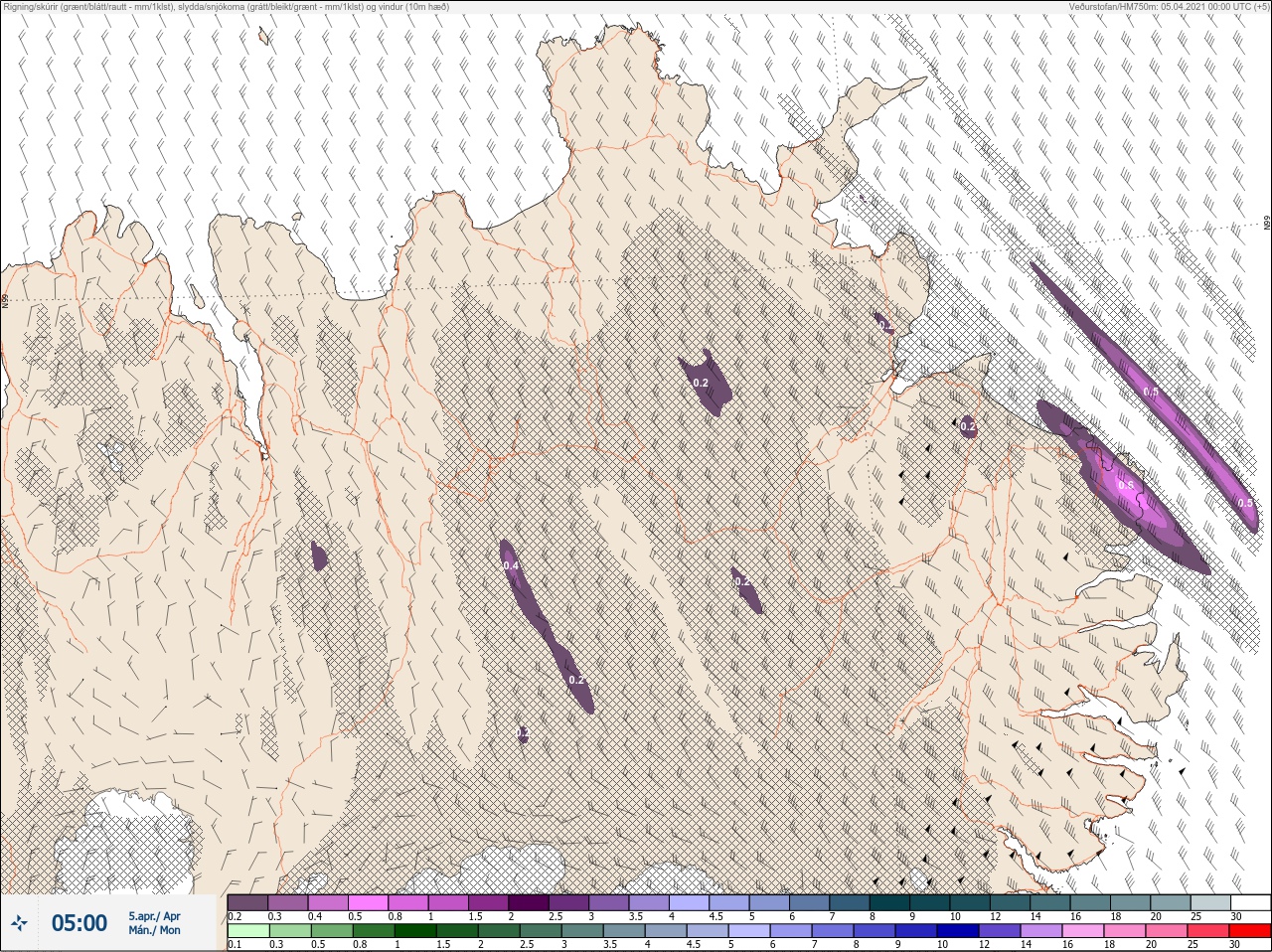Select the 2 darkest purple snow legend swatch
Image resolution: width=1272 pixels, height=952 pixels.
[x=529, y=902]
